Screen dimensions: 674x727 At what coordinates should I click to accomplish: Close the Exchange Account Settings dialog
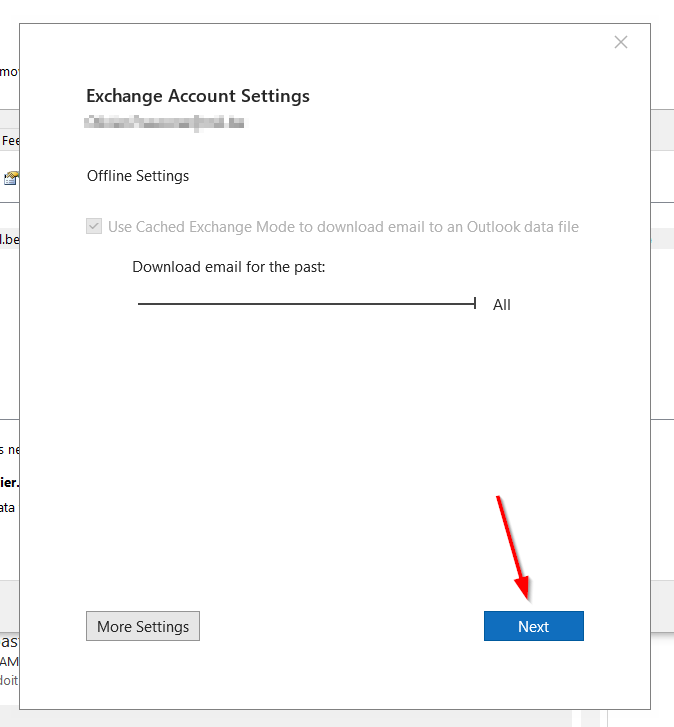(x=621, y=42)
